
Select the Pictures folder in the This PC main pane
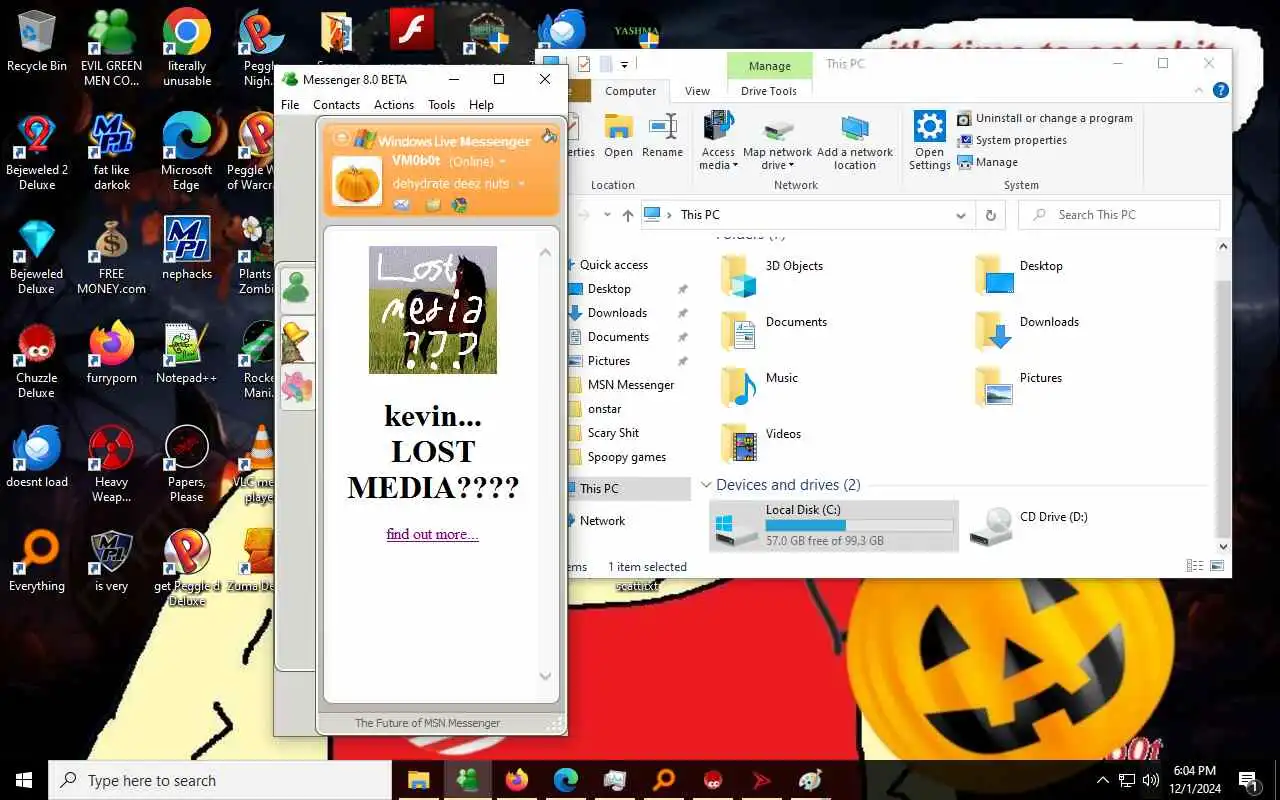pyautogui.click(x=1019, y=387)
